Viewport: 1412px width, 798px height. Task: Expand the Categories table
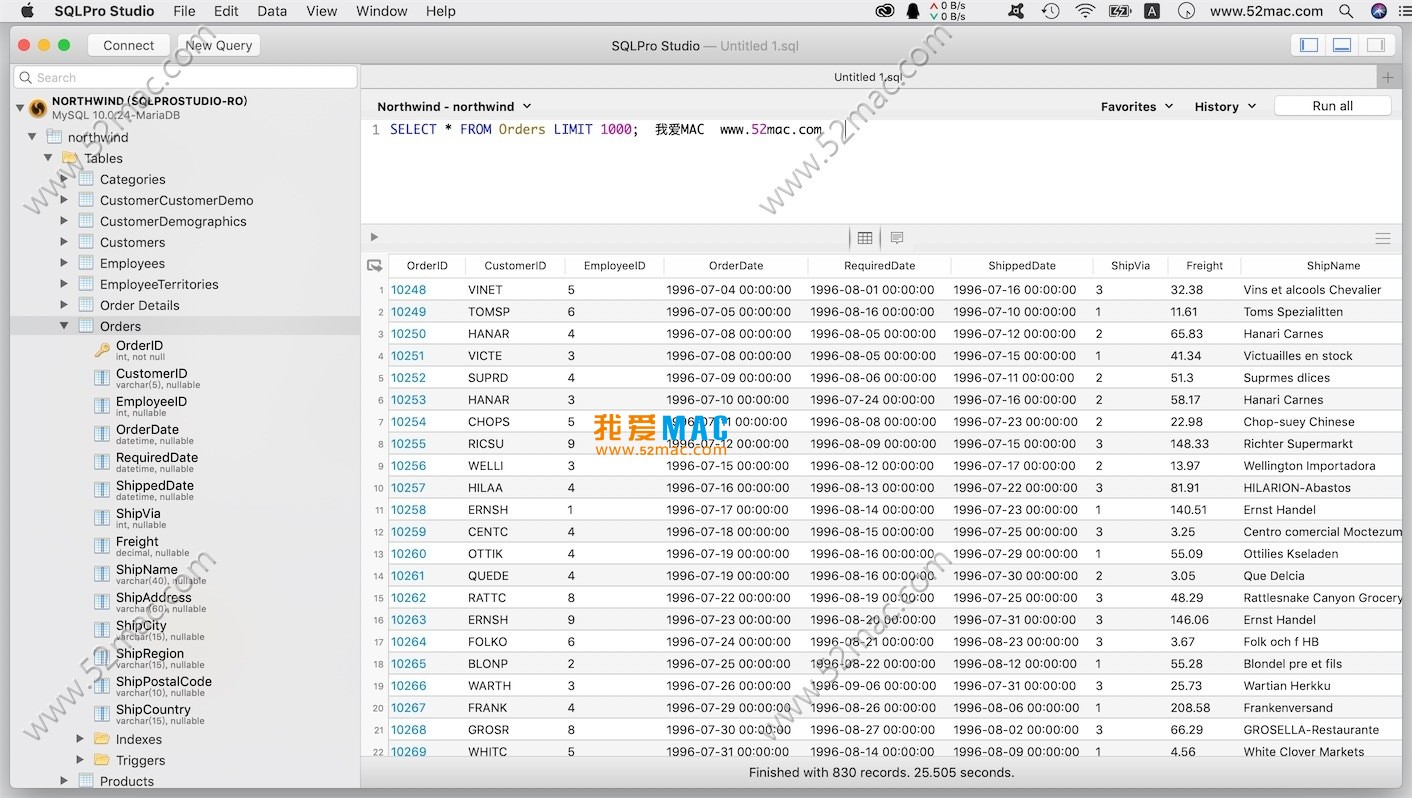coord(64,179)
